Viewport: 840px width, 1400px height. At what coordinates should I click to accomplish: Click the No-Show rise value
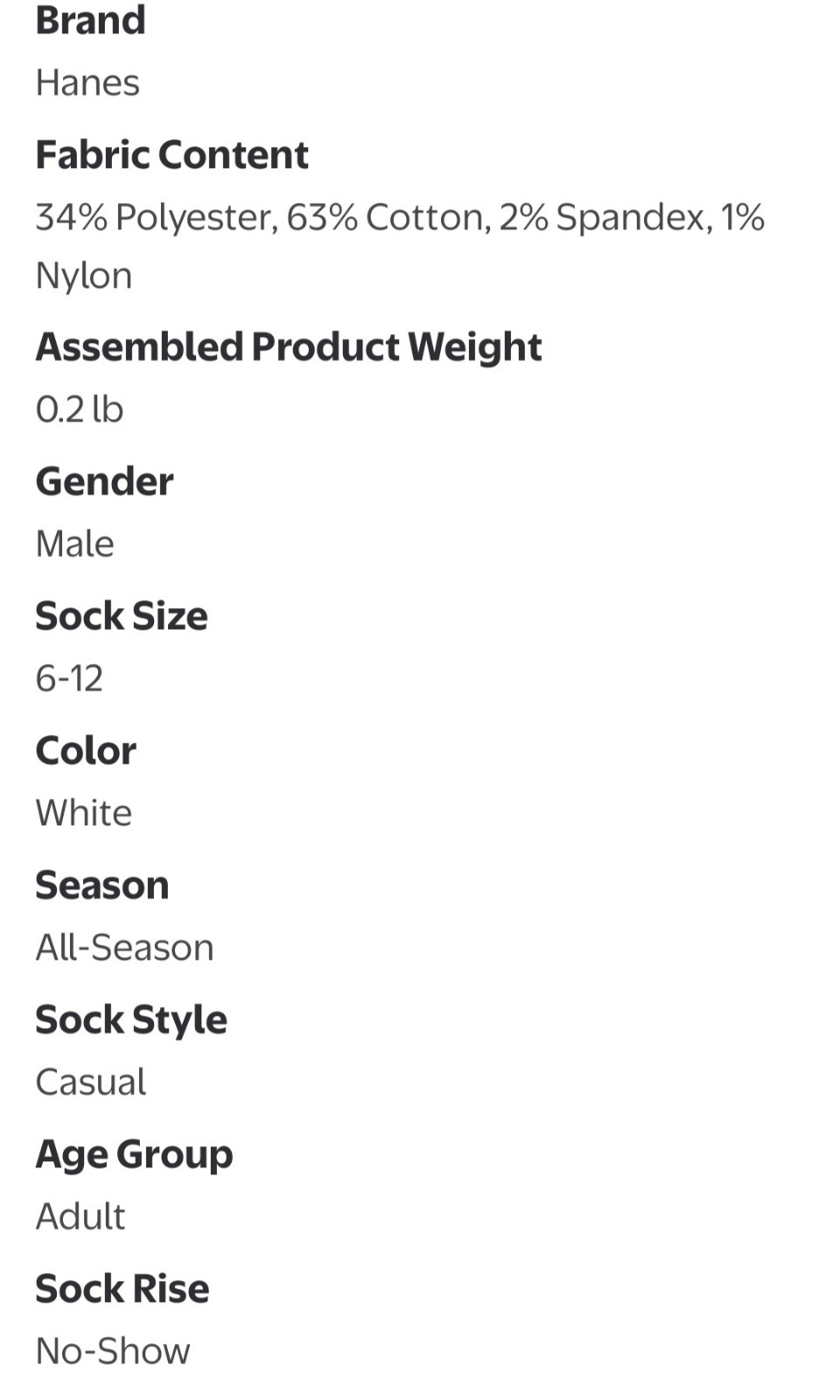tap(113, 1352)
